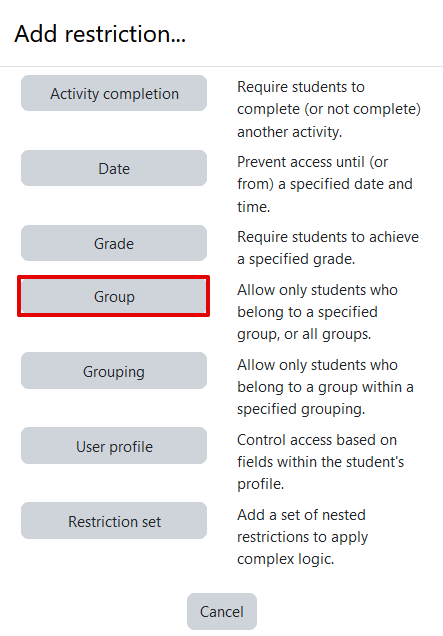Select the Date restriction button
The image size is (443, 636).
tap(114, 168)
